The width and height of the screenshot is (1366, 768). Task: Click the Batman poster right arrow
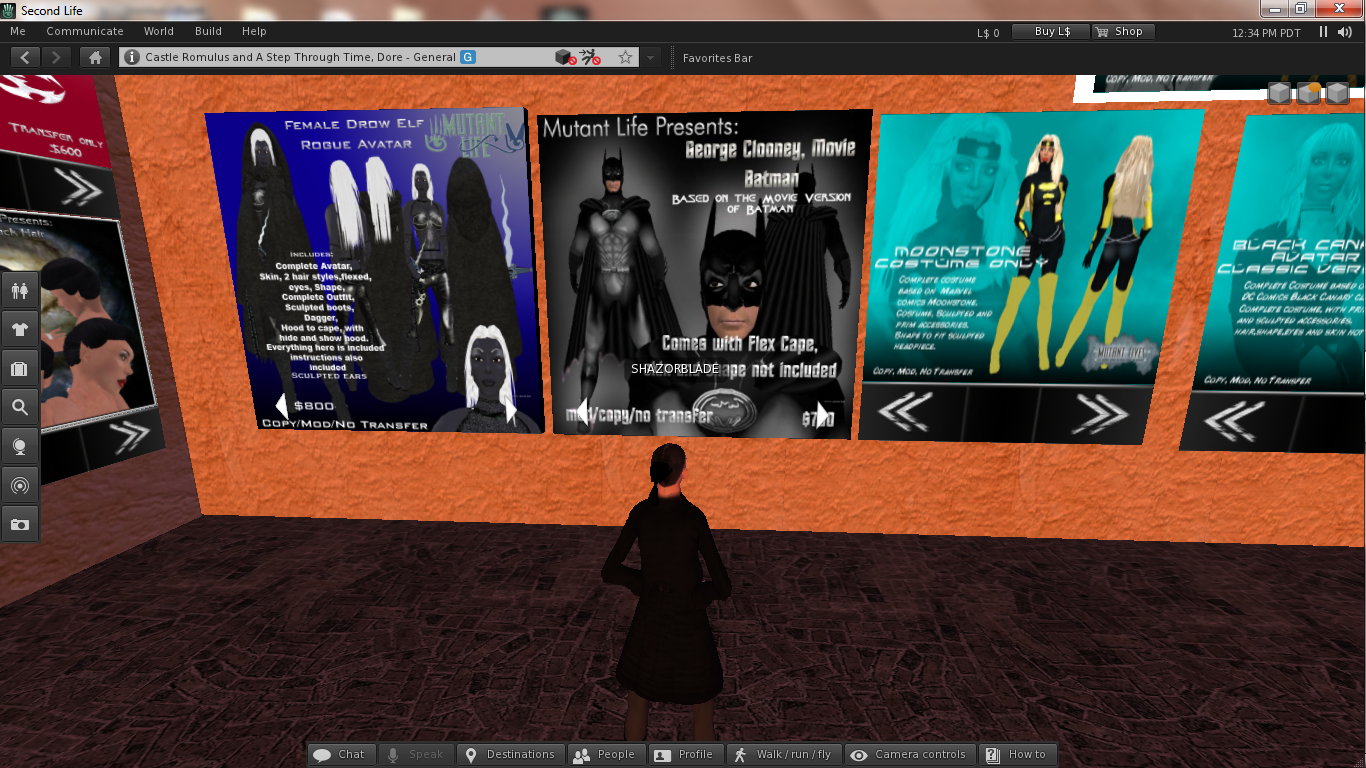(x=821, y=414)
